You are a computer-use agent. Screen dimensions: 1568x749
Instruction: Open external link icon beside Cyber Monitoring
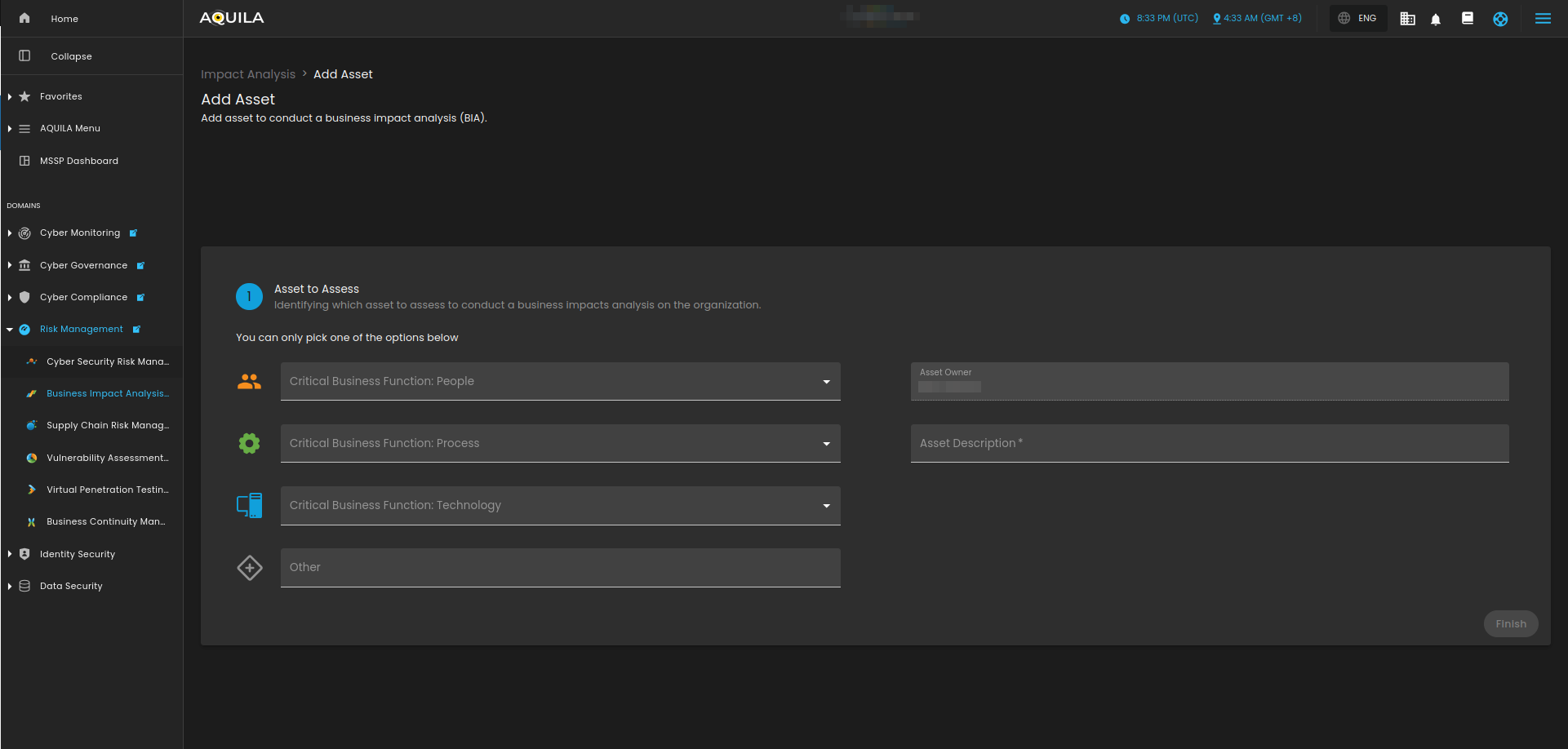tap(133, 233)
